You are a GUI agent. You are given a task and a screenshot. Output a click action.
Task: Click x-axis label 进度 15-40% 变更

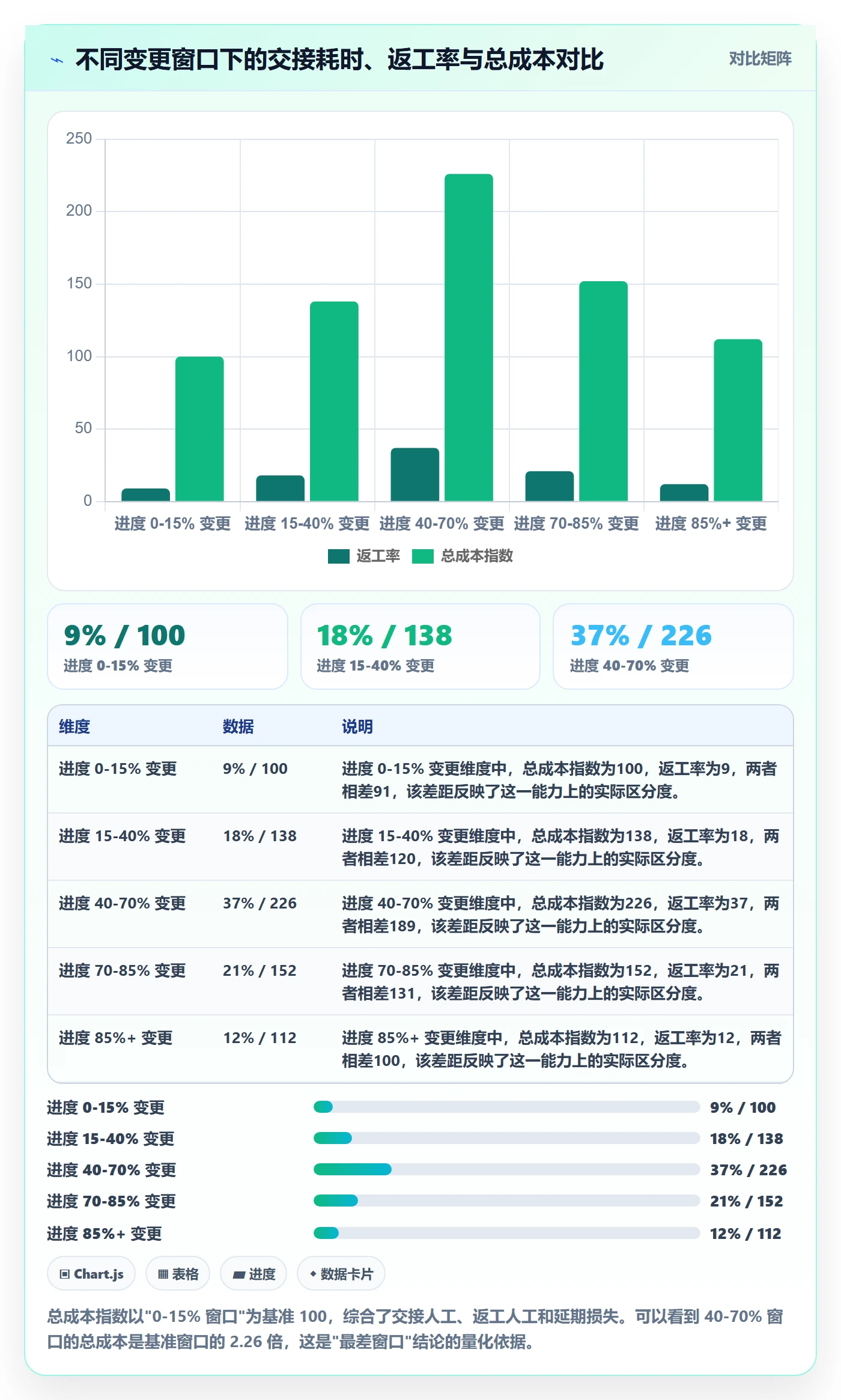307,523
